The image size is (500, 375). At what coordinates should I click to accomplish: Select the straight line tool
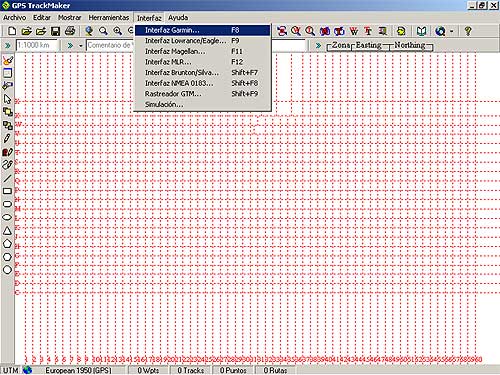coord(7,178)
